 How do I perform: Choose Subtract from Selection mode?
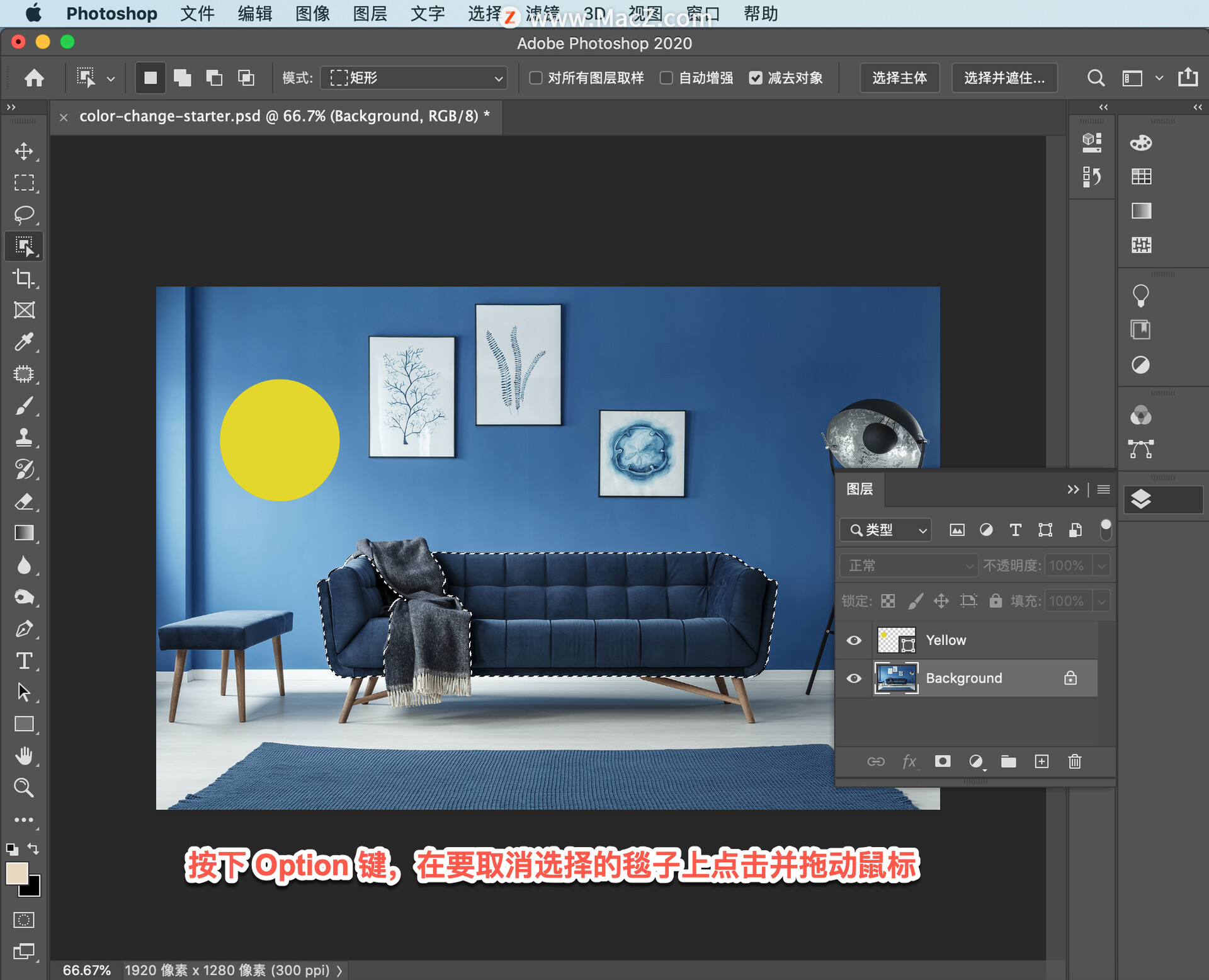[x=214, y=78]
